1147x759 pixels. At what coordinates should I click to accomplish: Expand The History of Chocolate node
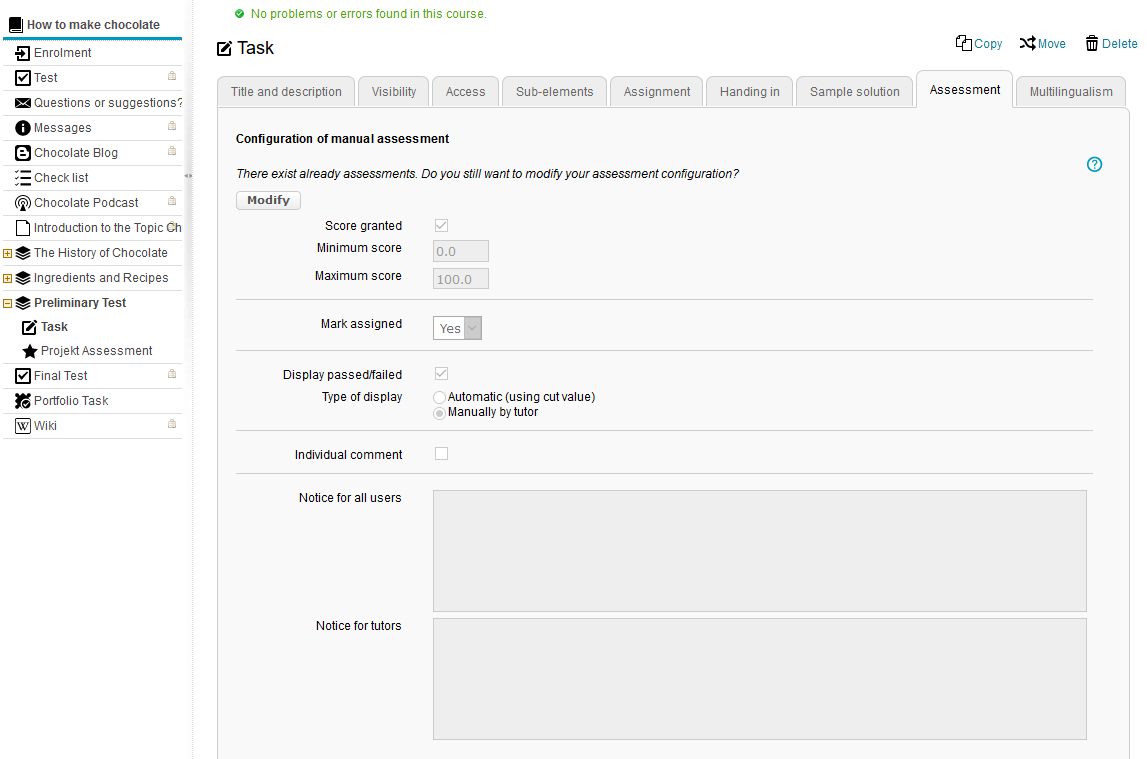point(8,253)
